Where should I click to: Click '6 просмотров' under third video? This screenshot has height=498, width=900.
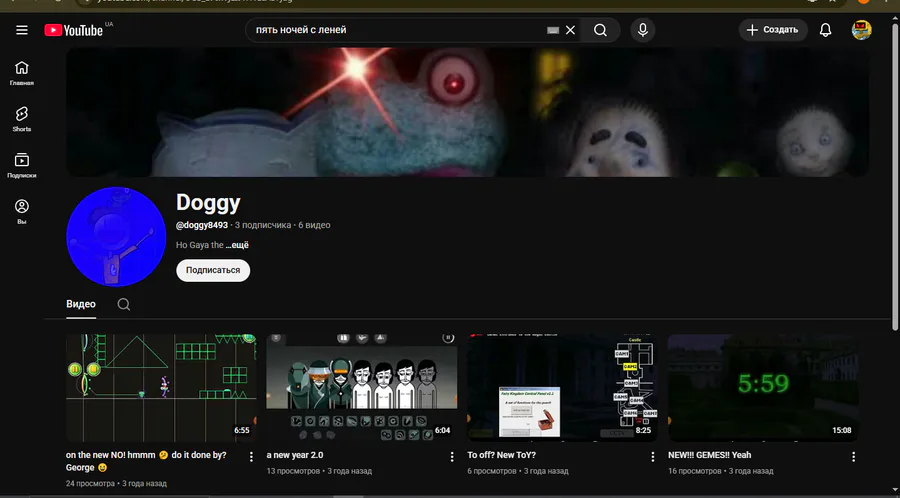tap(492, 471)
